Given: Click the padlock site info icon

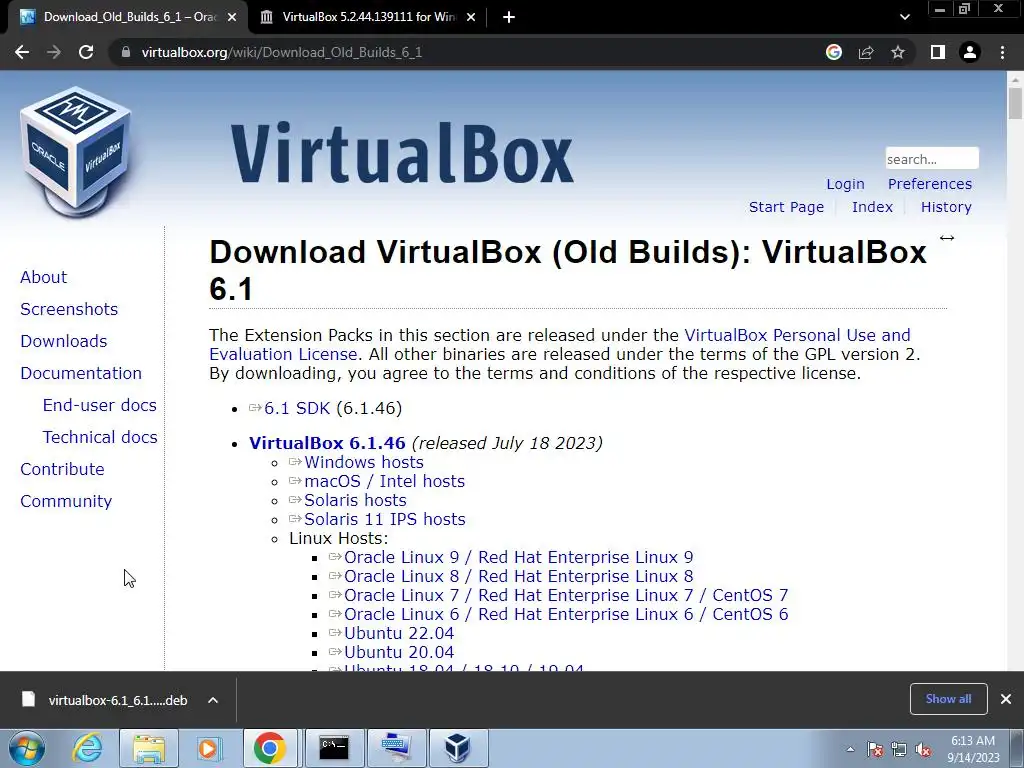Looking at the screenshot, I should pyautogui.click(x=126, y=52).
